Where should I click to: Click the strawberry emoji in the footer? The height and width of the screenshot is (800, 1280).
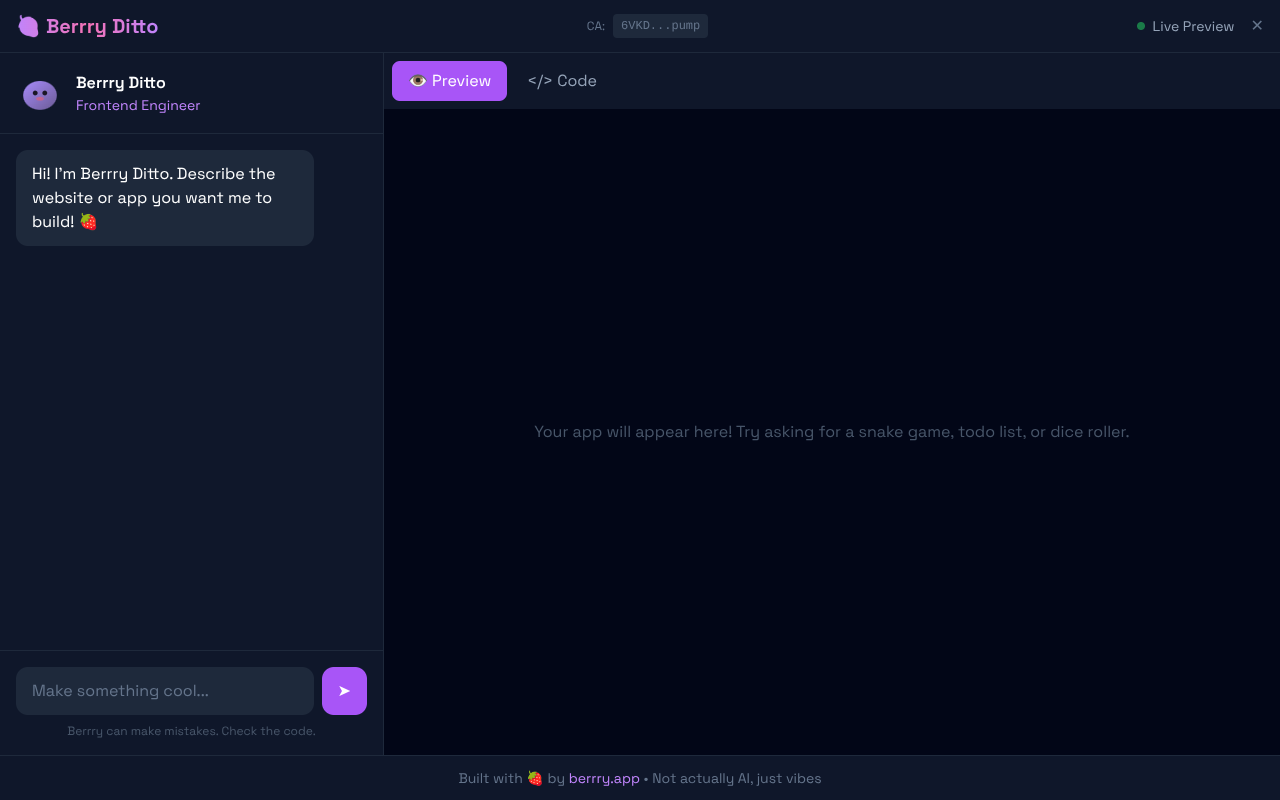tap(534, 778)
